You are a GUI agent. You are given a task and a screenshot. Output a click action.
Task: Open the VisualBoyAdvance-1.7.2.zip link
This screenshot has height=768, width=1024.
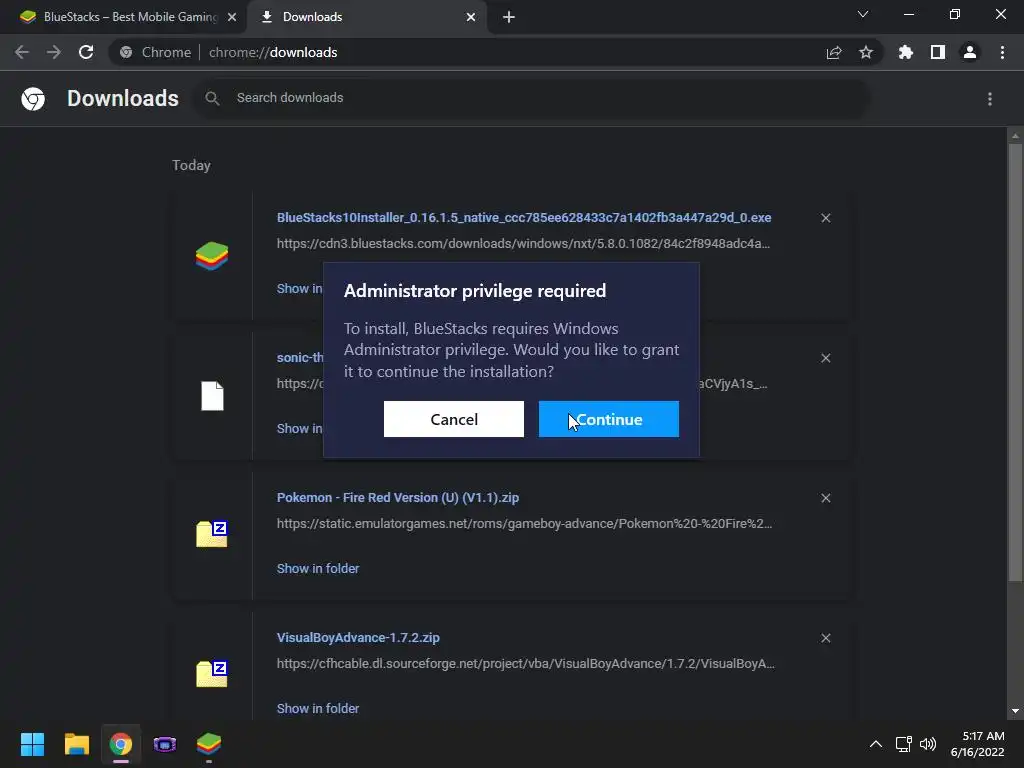click(358, 637)
